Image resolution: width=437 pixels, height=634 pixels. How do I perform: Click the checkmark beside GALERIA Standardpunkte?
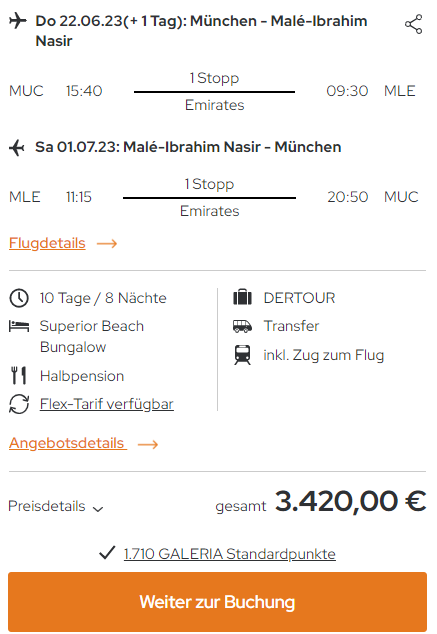[107, 553]
